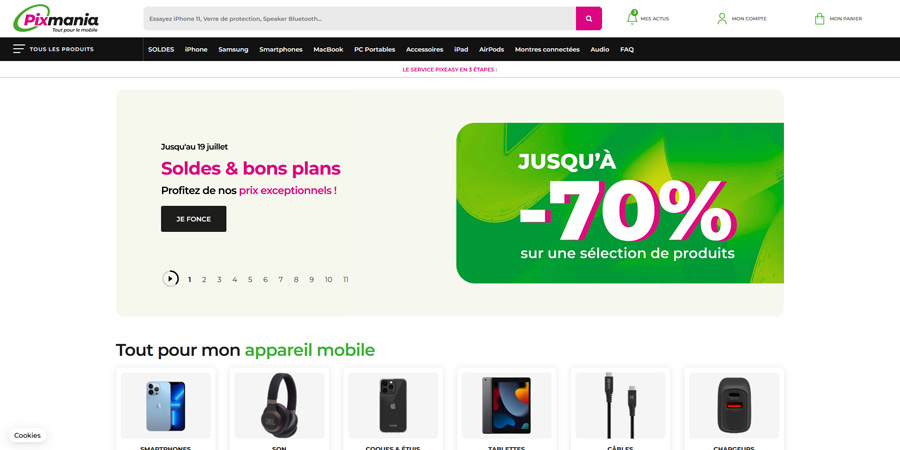Open the headphones Son category thumbnail

[x=279, y=405]
